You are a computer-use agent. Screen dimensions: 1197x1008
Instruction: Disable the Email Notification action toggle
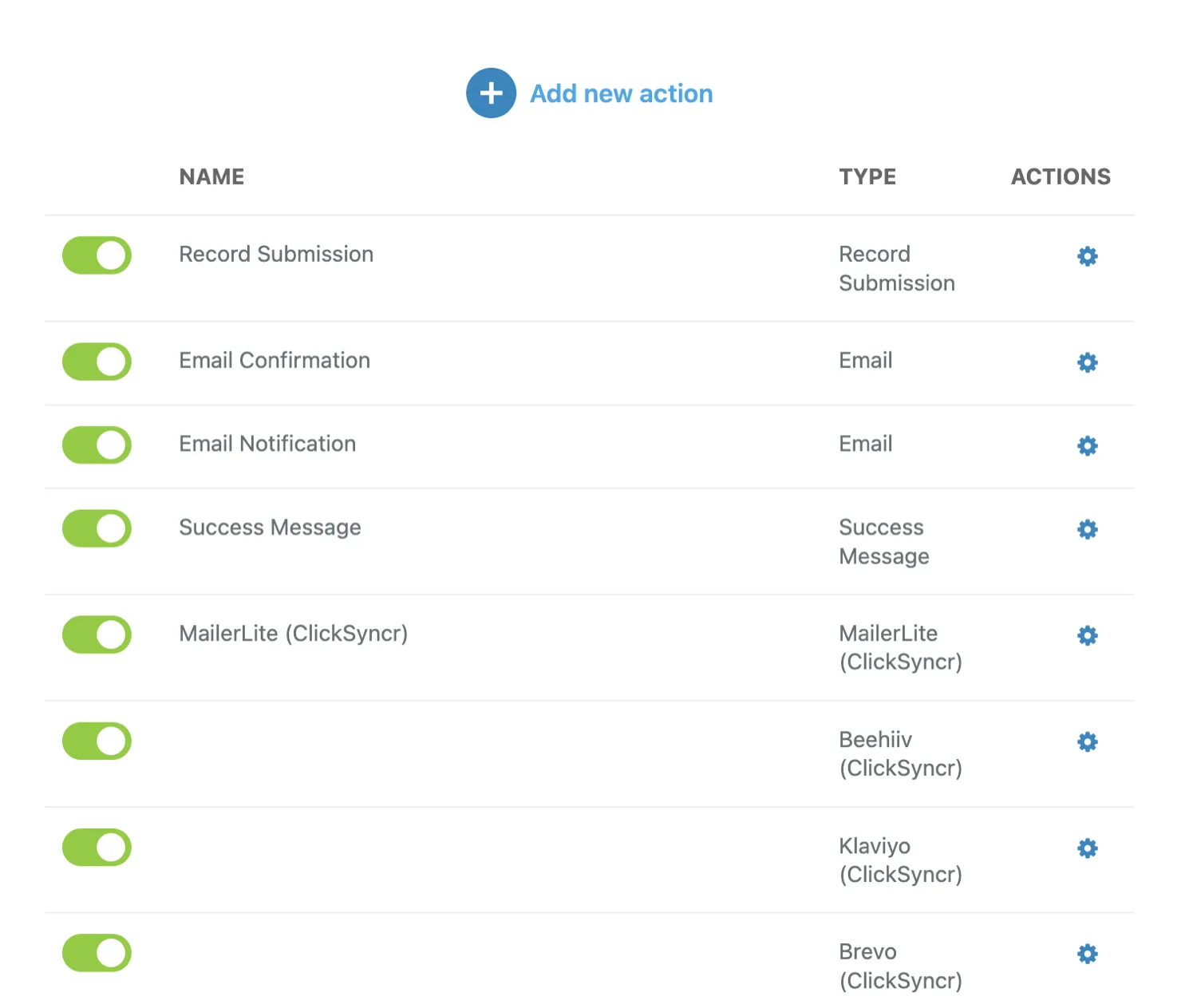(97, 445)
